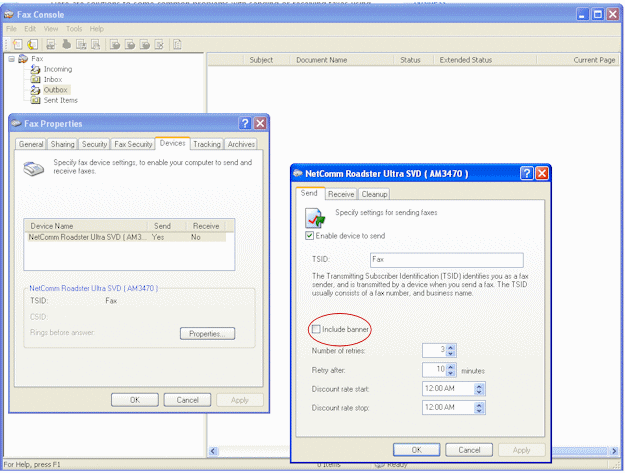Open the Tracking tab in Fax Properties
625x473 pixels.
[x=207, y=144]
